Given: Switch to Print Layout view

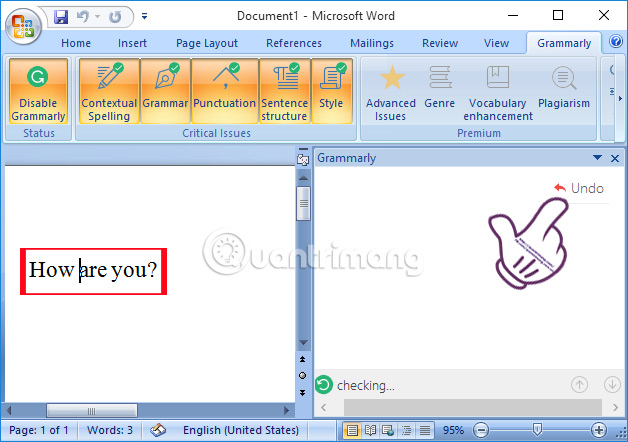Looking at the screenshot, I should click(x=352, y=430).
